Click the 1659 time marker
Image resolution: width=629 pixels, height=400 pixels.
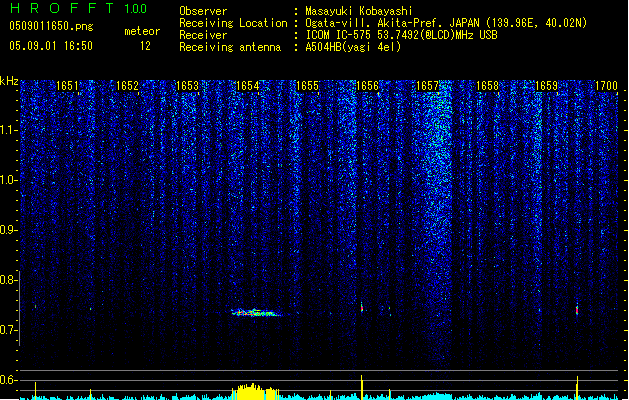(547, 85)
